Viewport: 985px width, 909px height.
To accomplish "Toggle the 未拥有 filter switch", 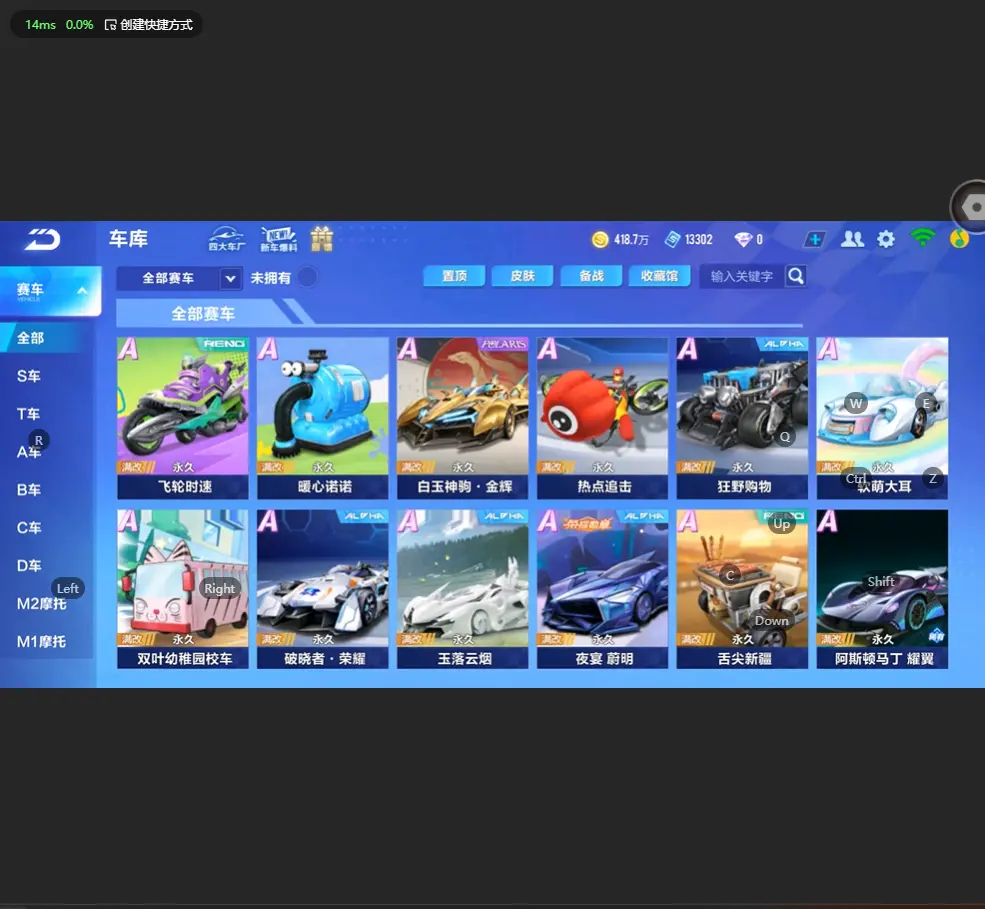I will tap(308, 277).
